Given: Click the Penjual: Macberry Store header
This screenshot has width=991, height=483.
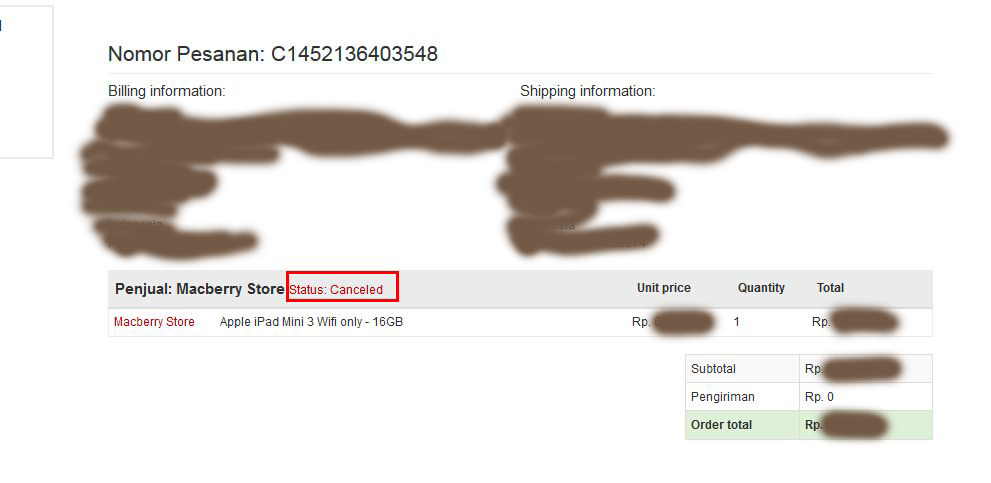Looking at the screenshot, I should pyautogui.click(x=199, y=289).
